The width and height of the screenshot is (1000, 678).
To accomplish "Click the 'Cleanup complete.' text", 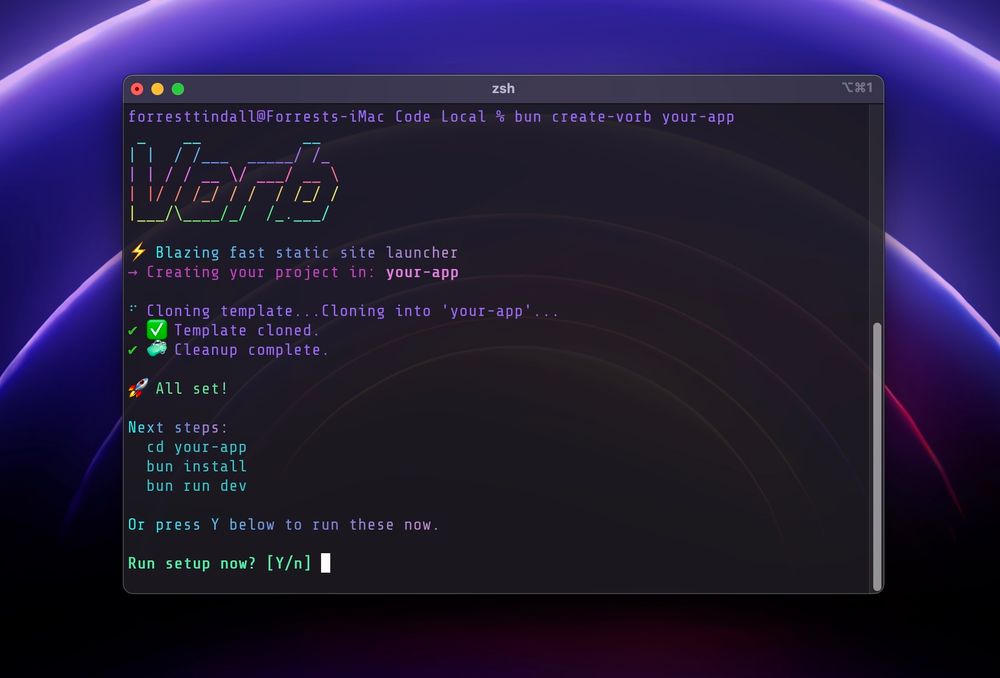I will (x=251, y=350).
